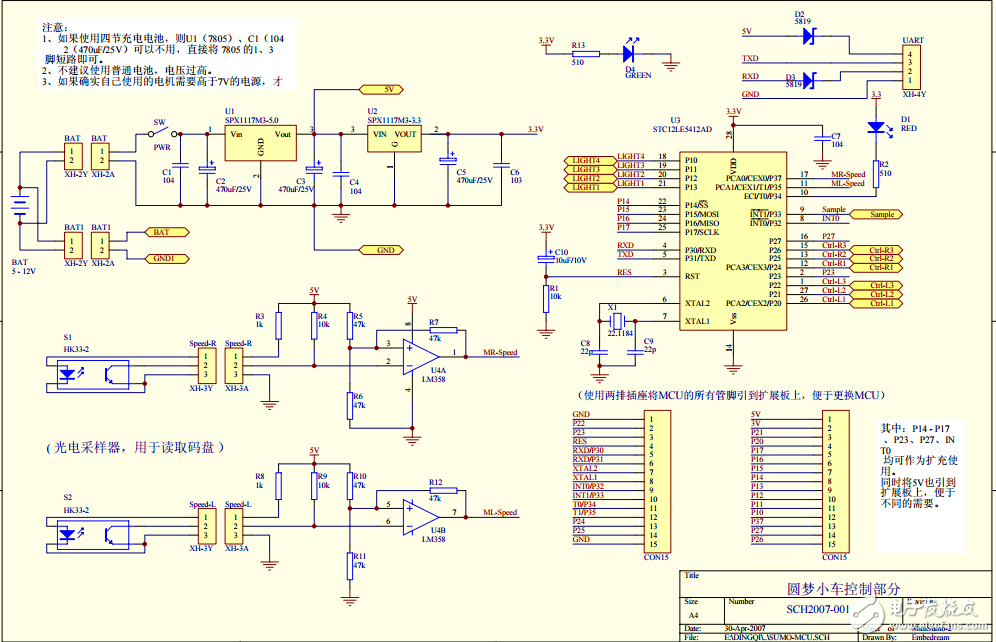Click the D3 5819 diode symbol

coord(809,79)
